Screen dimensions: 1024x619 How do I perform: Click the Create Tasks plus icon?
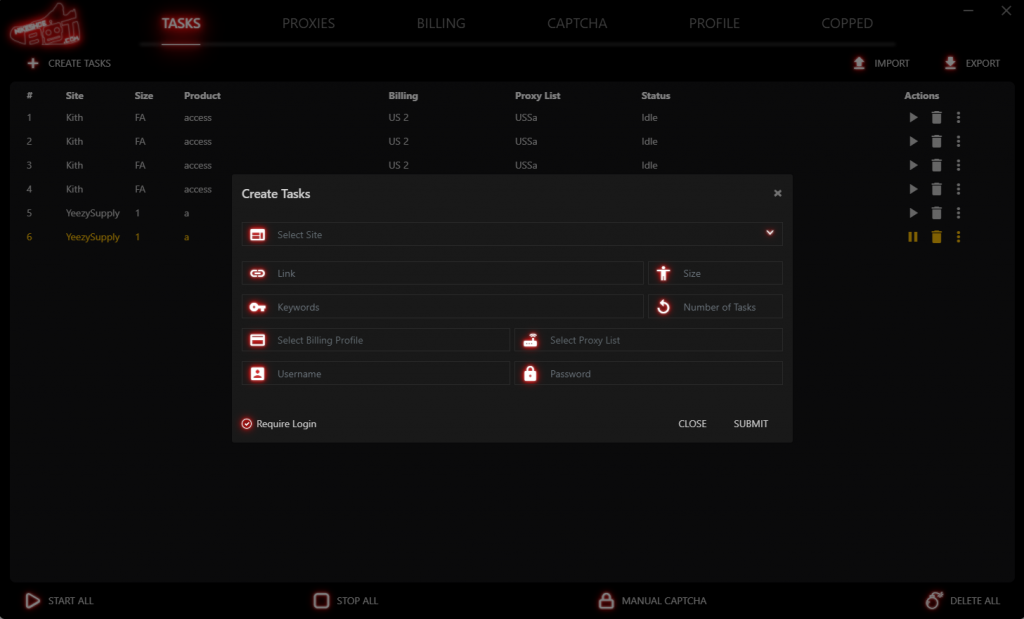(33, 63)
